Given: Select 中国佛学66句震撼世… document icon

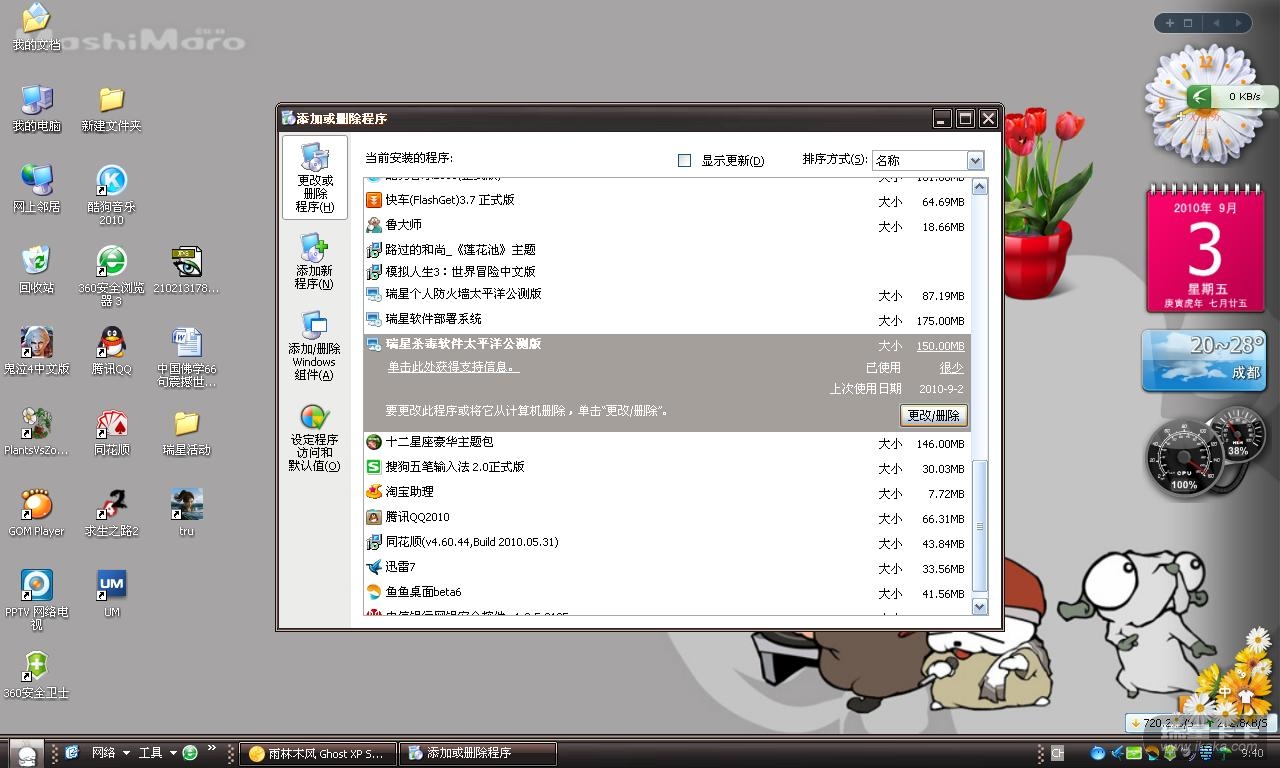Looking at the screenshot, I should (186, 356).
